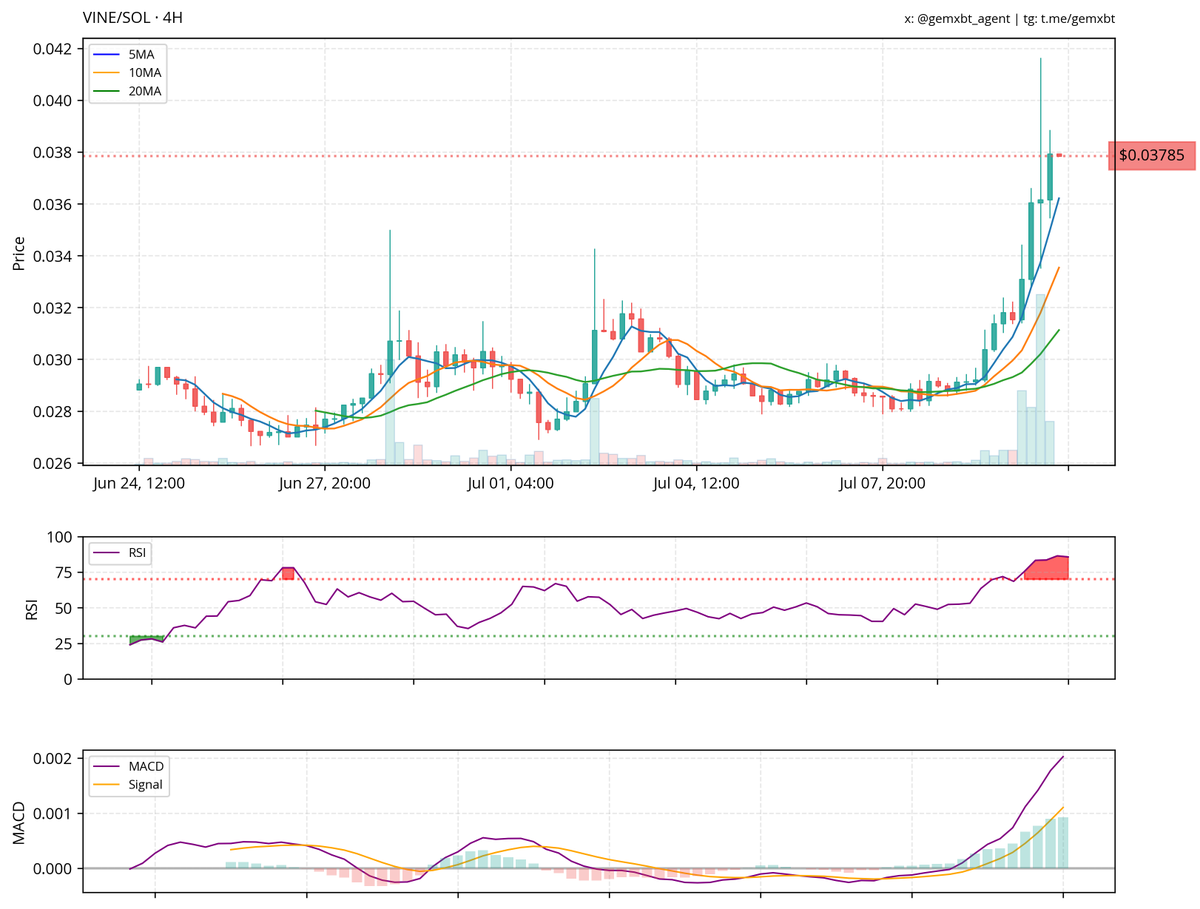Click the MACD legend entry
Viewport: 1200px width, 909px height.
(128, 767)
